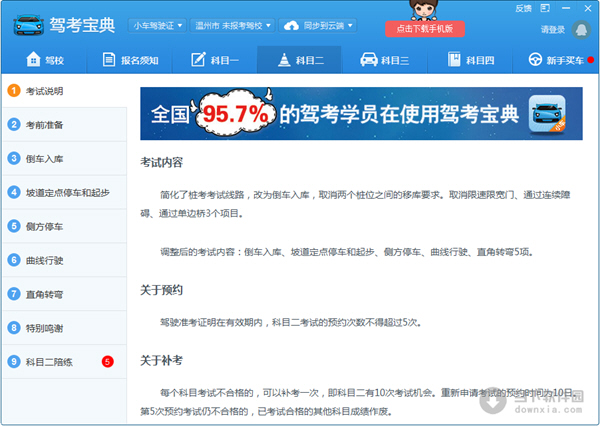Click the book icon for 科目四
This screenshot has width=600, height=426.
454,59
